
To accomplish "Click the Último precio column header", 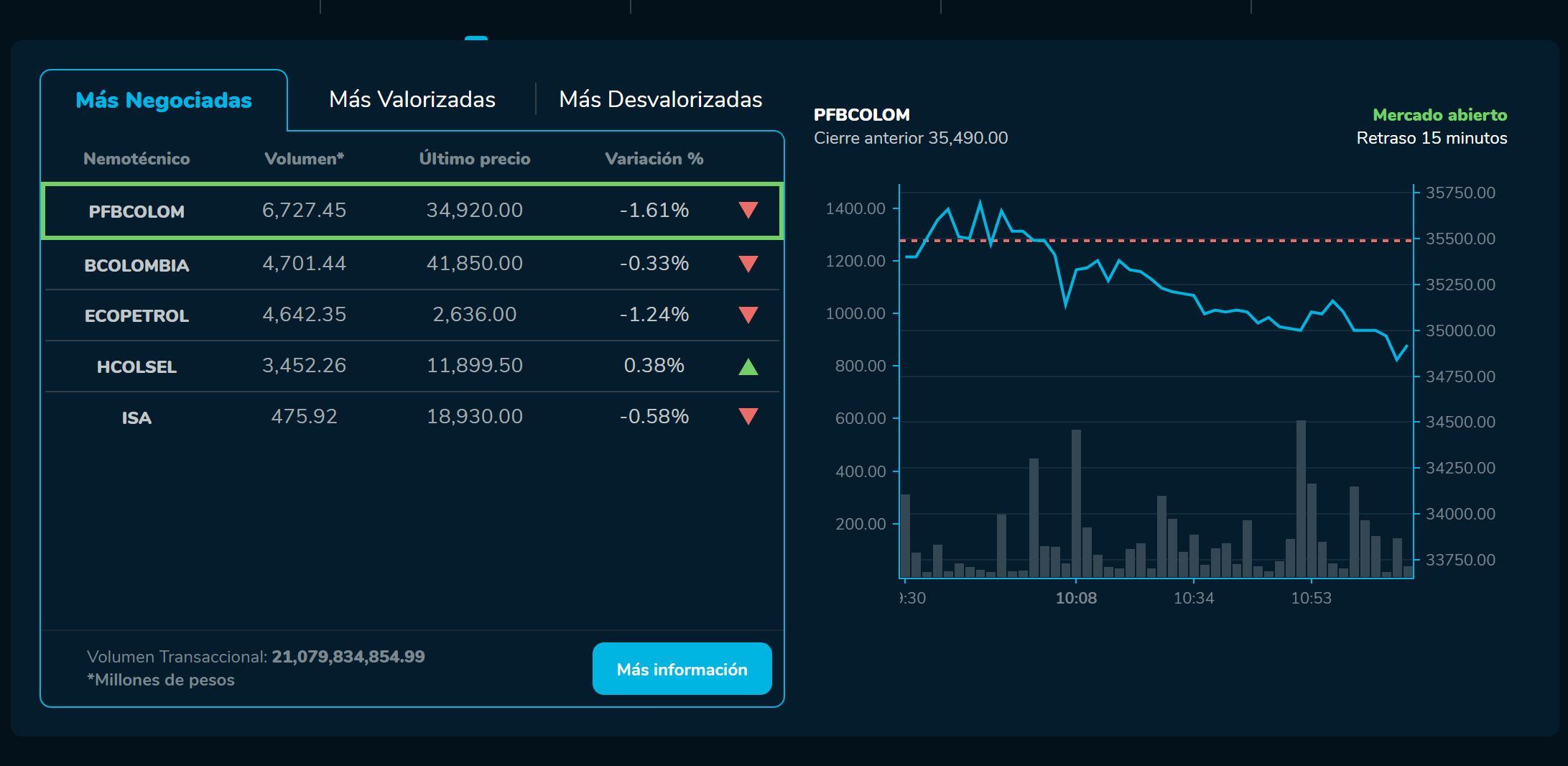I will click(475, 159).
